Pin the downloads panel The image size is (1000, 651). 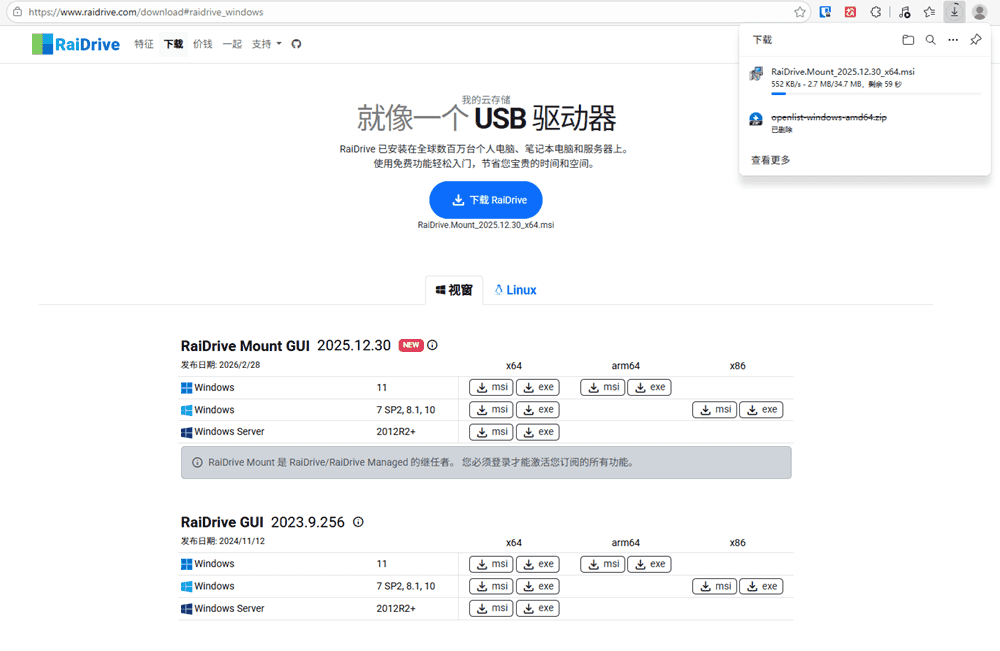click(x=976, y=40)
